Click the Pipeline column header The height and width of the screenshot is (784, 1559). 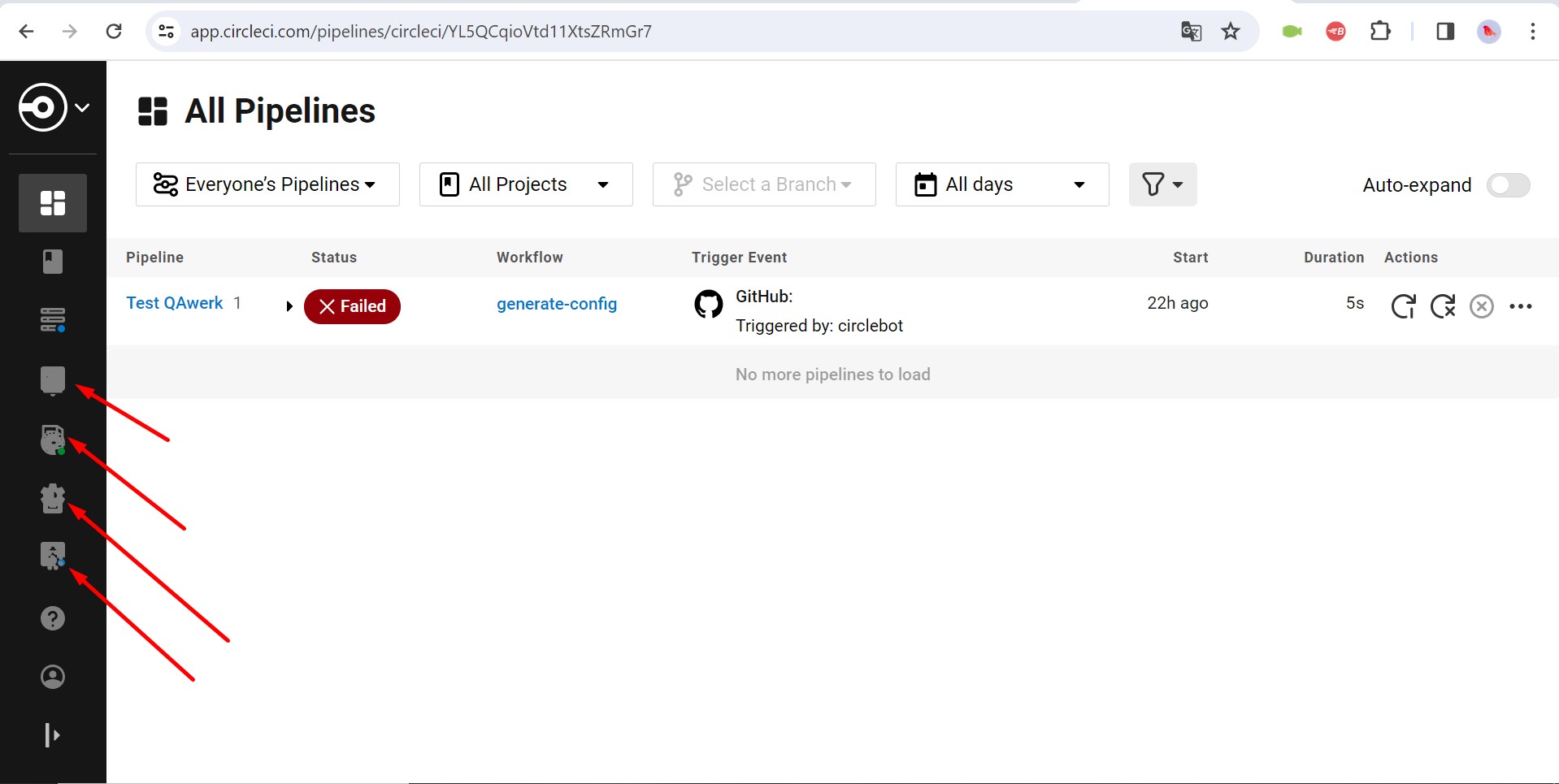[154, 258]
